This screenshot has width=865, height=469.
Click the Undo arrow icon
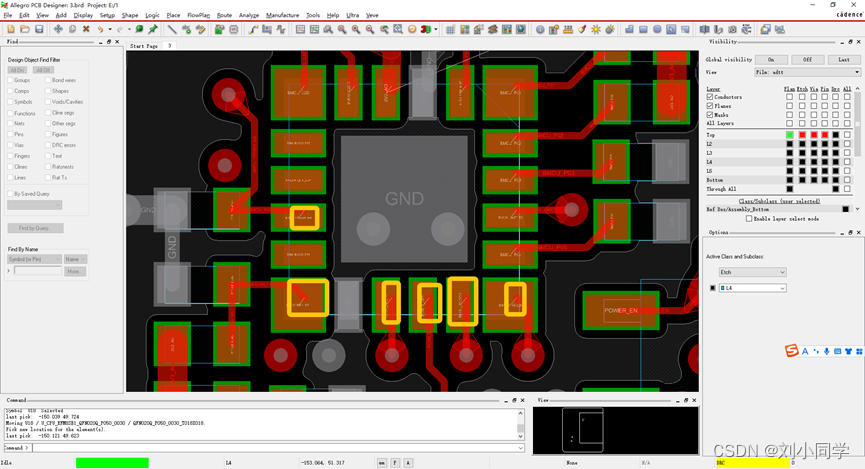[x=101, y=29]
